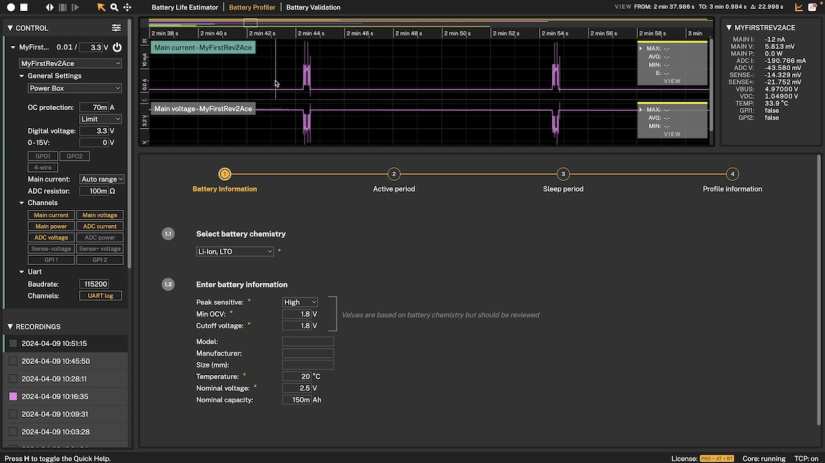Click the 4-wire button

tap(43, 167)
